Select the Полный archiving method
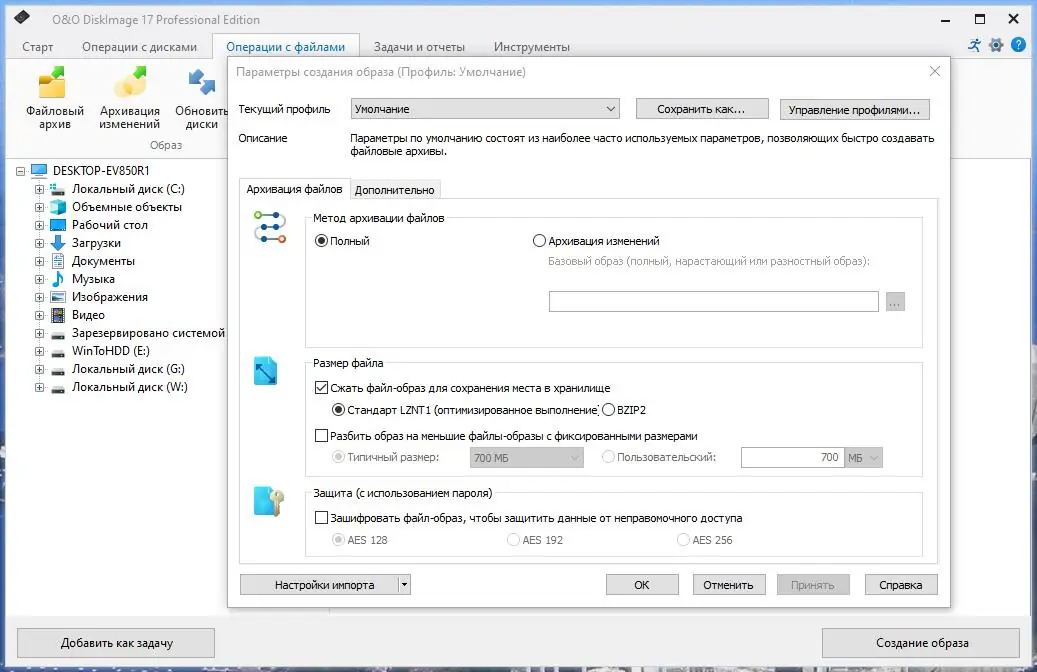Image resolution: width=1037 pixels, height=672 pixels. point(321,241)
